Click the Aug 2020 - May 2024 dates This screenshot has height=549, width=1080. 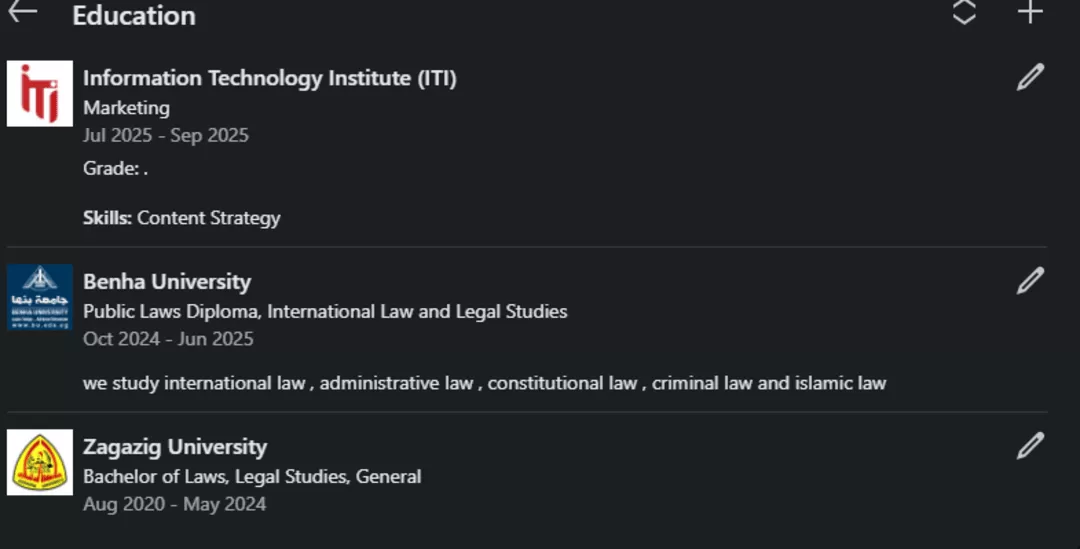174,504
